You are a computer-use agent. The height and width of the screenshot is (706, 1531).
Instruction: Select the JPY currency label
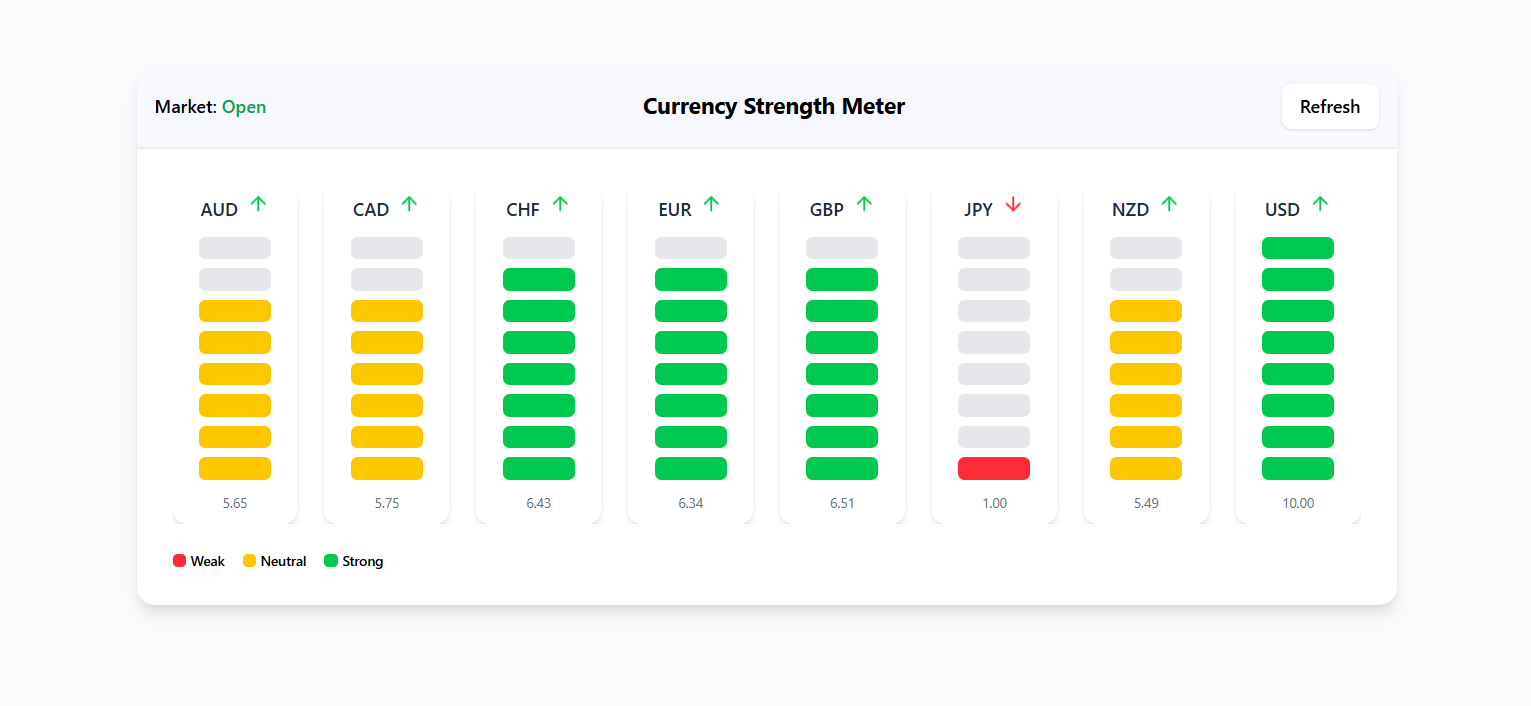978,210
